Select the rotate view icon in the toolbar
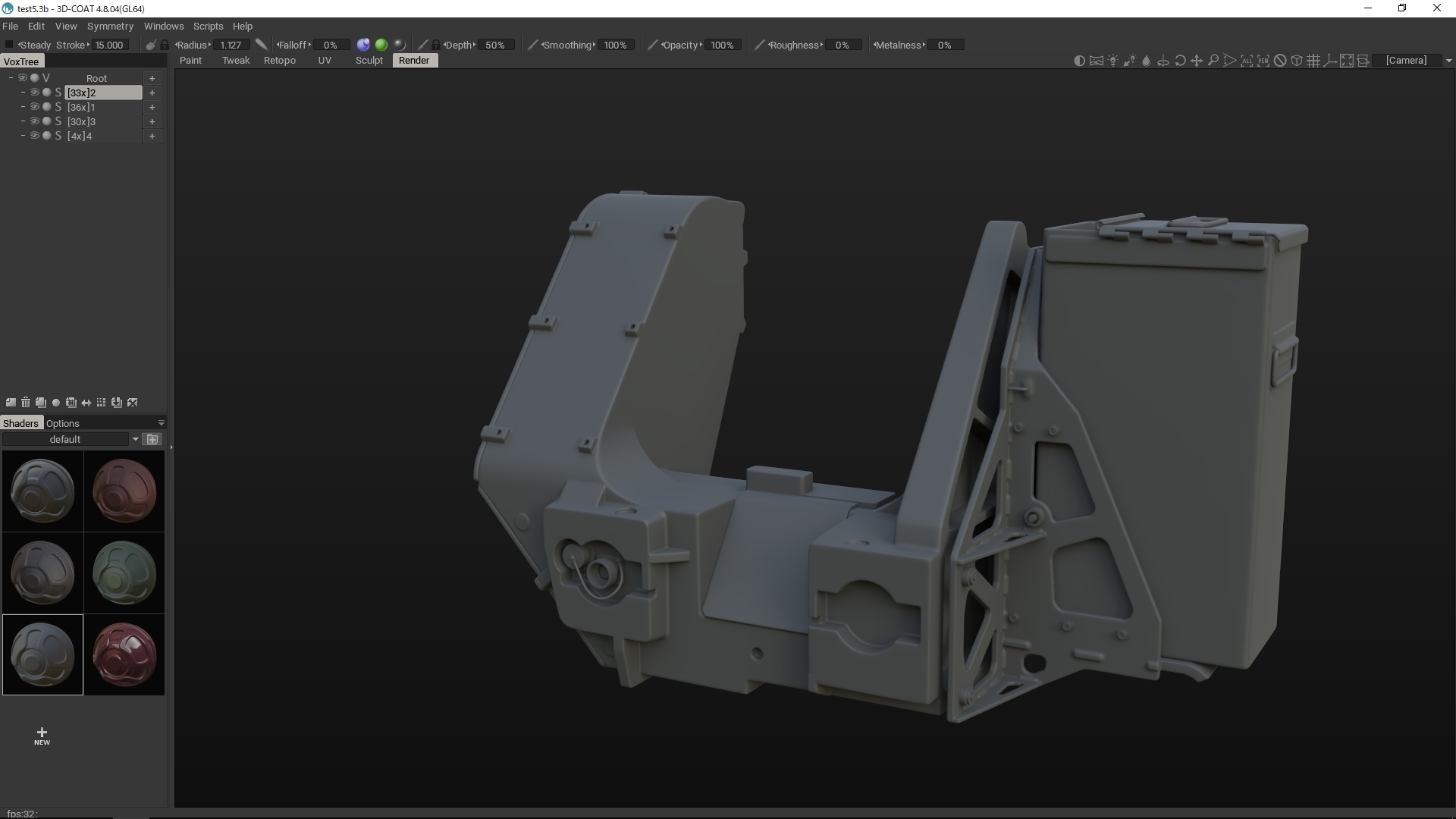 [1181, 60]
